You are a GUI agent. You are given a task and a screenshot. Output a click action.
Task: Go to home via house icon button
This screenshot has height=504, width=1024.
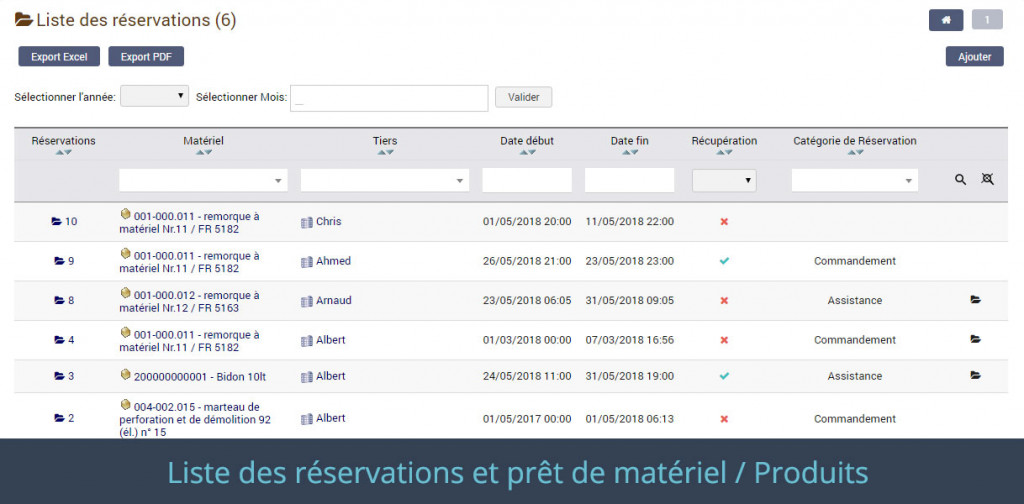[x=946, y=20]
